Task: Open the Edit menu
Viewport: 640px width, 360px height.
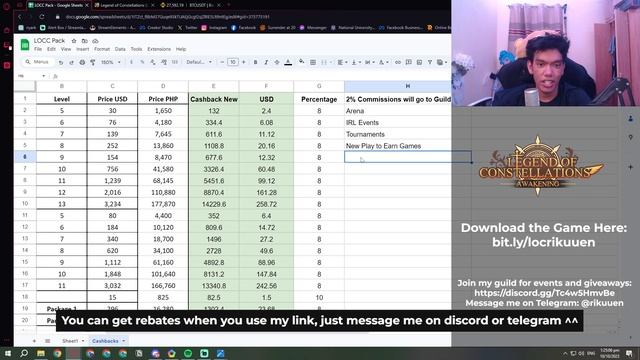Action: [51, 49]
